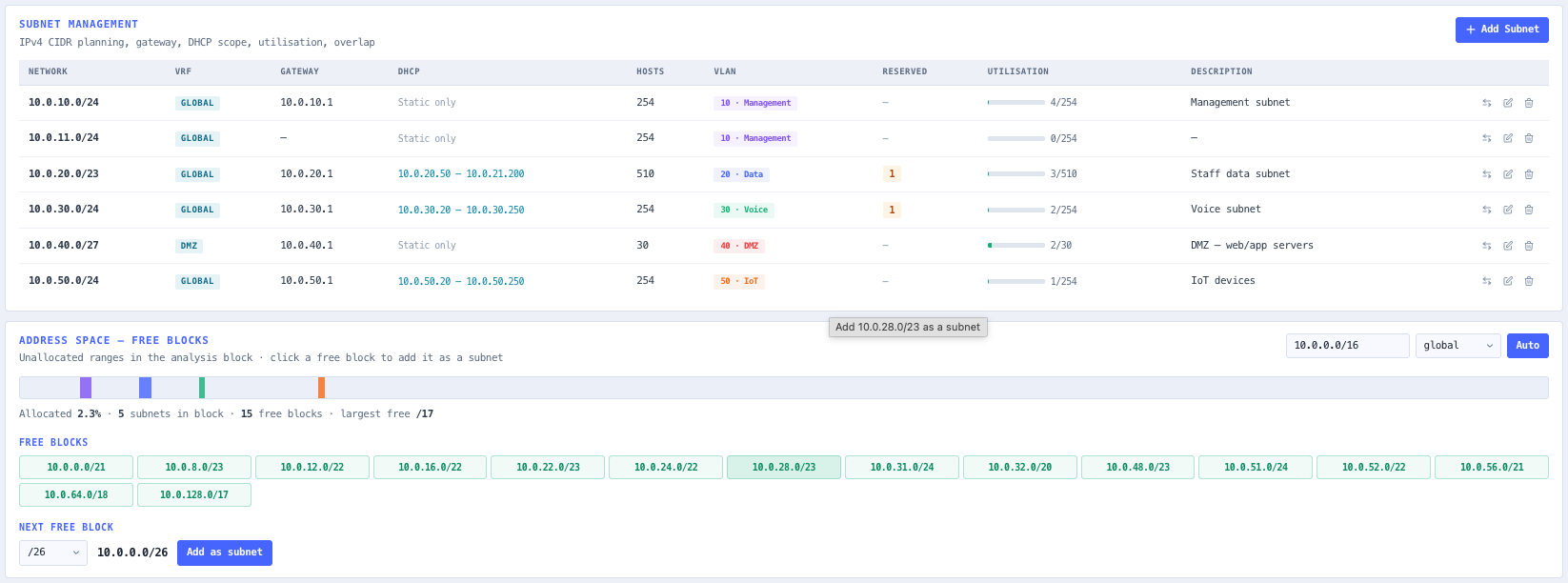
Task: Select free block 10.0.0.0/21
Action: (x=76, y=467)
